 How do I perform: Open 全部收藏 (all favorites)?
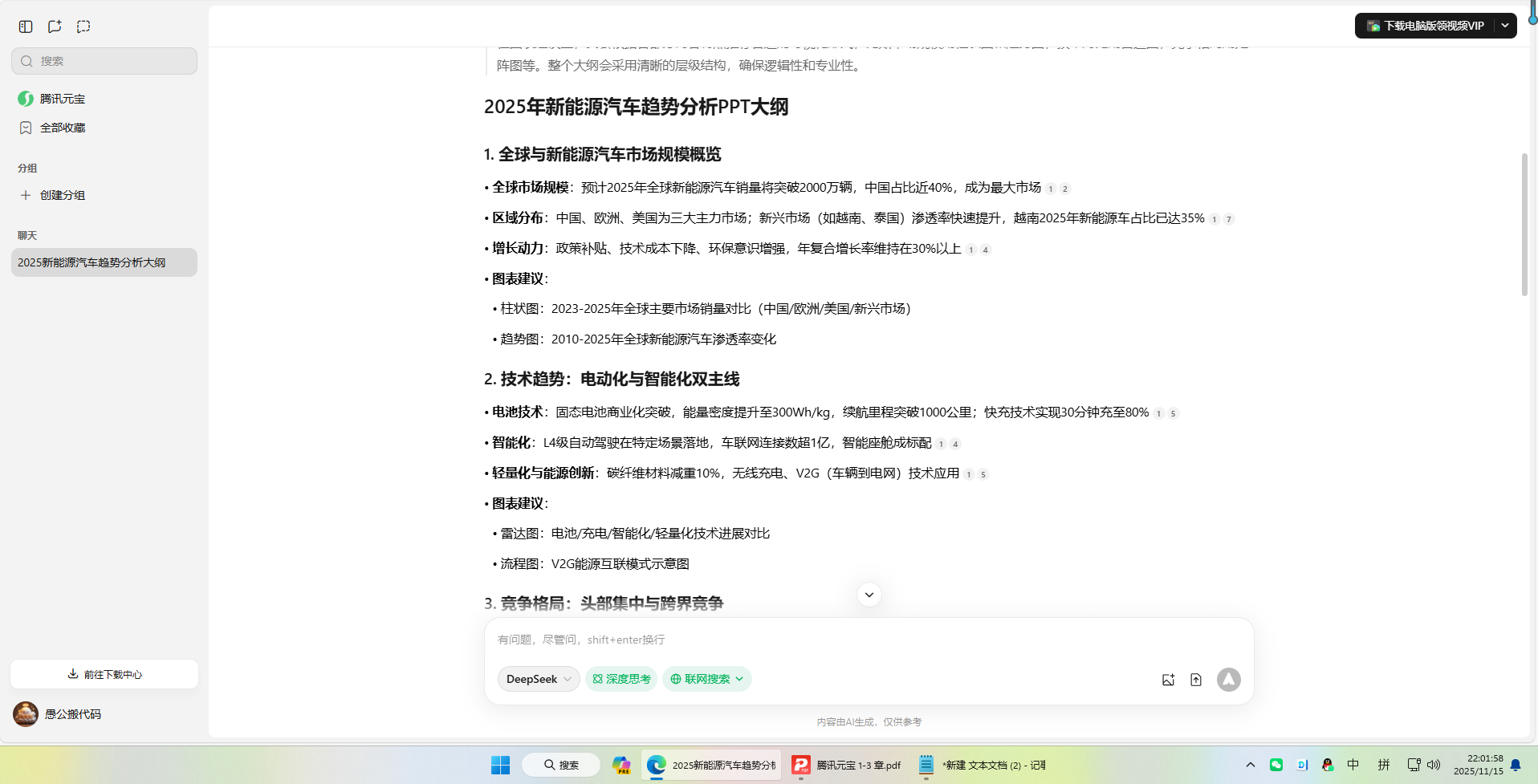tap(61, 127)
